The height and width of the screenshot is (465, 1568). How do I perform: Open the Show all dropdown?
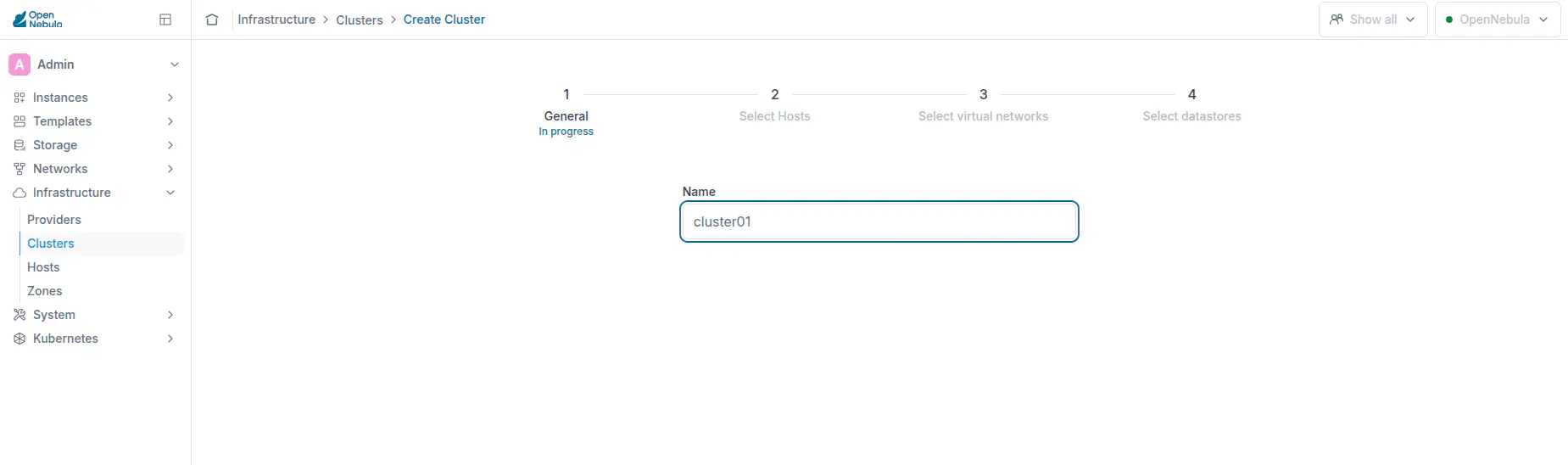[x=1373, y=20]
